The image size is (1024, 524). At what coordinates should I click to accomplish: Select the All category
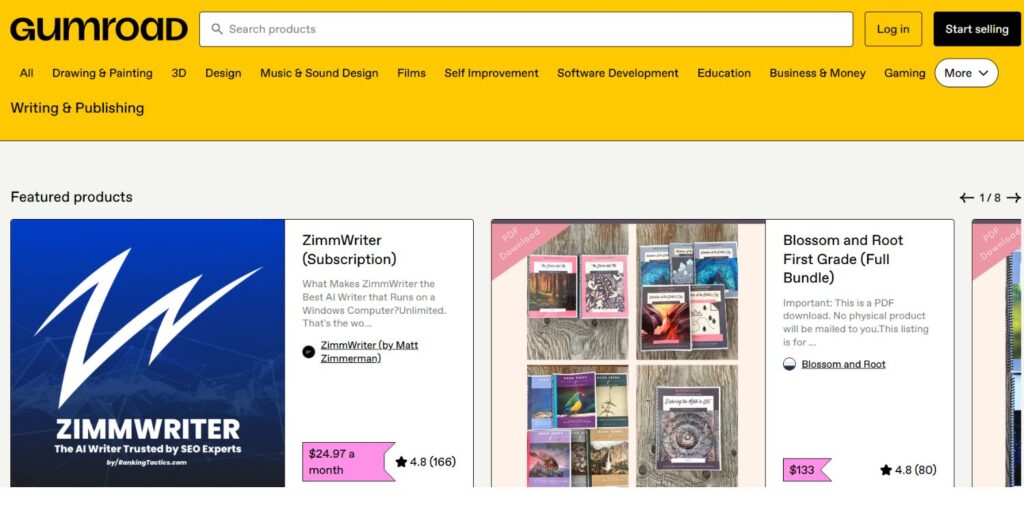click(x=27, y=73)
